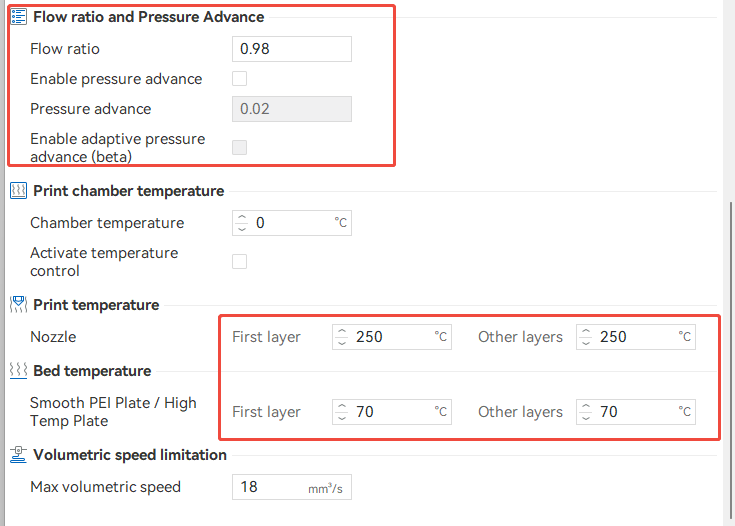Click Bed Other layers temperature stepper
Screen dimensions: 735x526
point(586,411)
